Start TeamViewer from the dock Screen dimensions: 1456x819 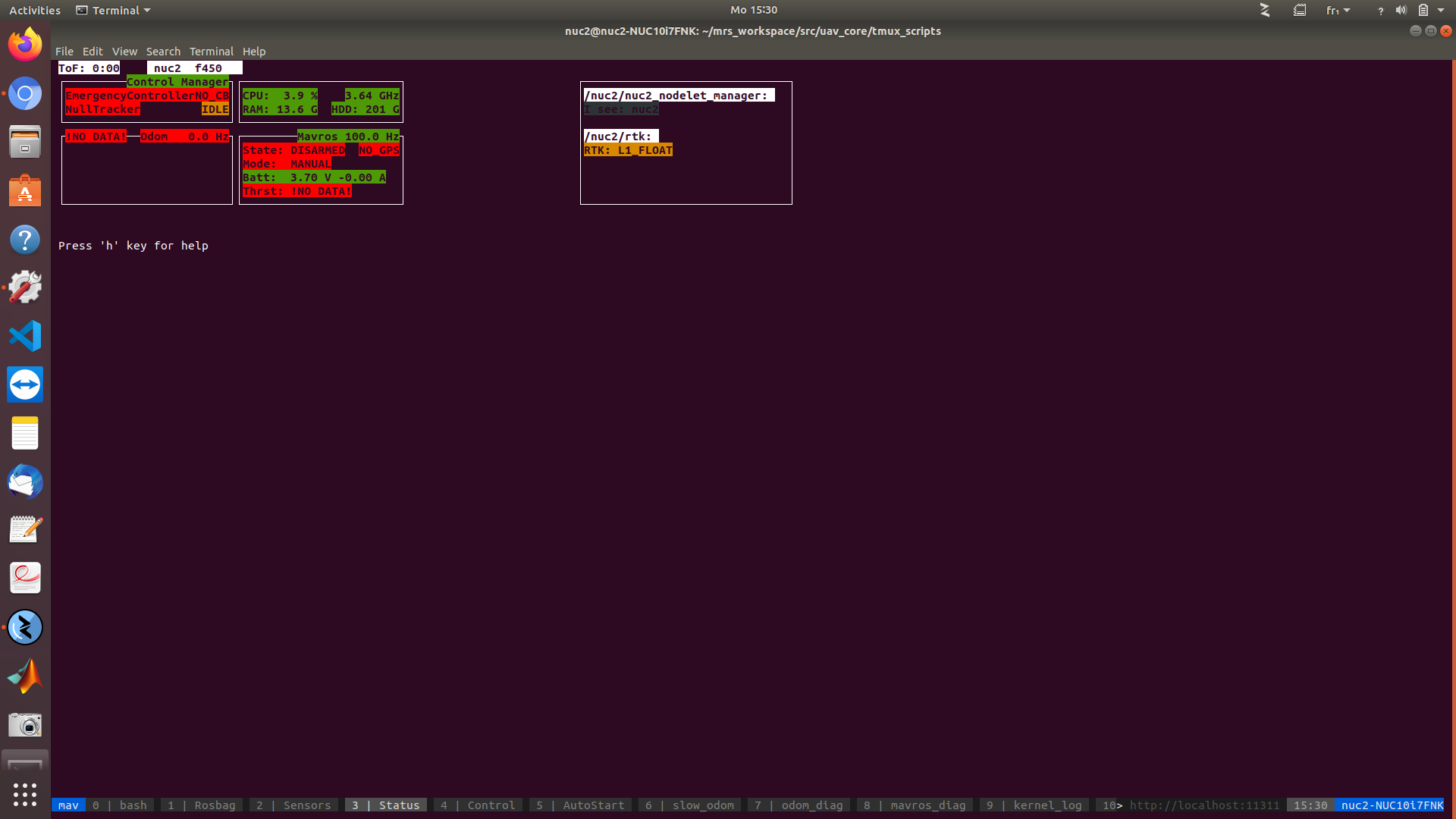pyautogui.click(x=24, y=384)
